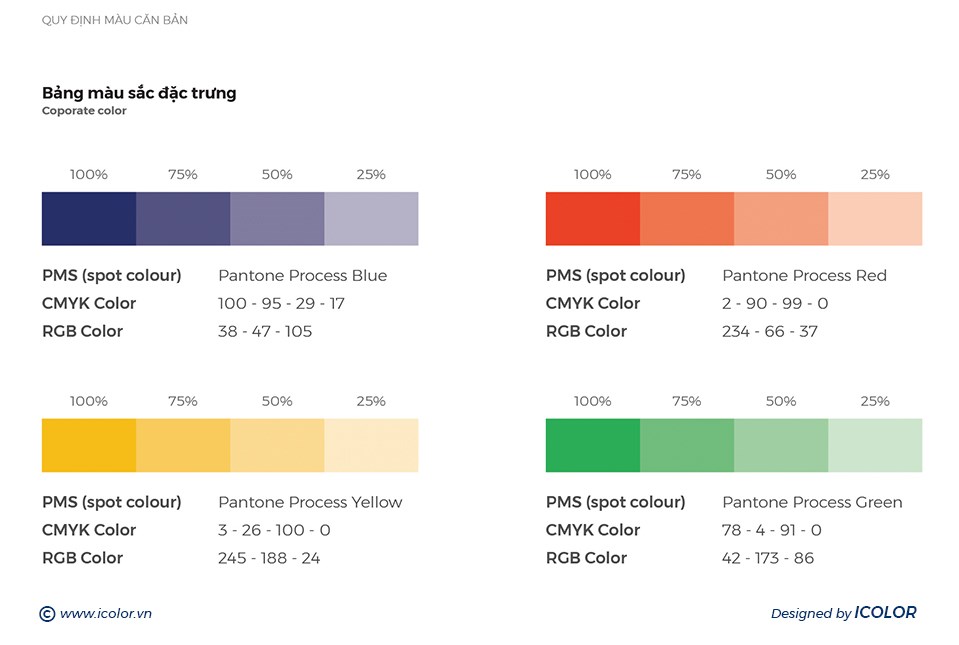Click the heading Bảng màu sắc đặc trưng
Image resolution: width=959 pixels, height=645 pixels.
139,93
